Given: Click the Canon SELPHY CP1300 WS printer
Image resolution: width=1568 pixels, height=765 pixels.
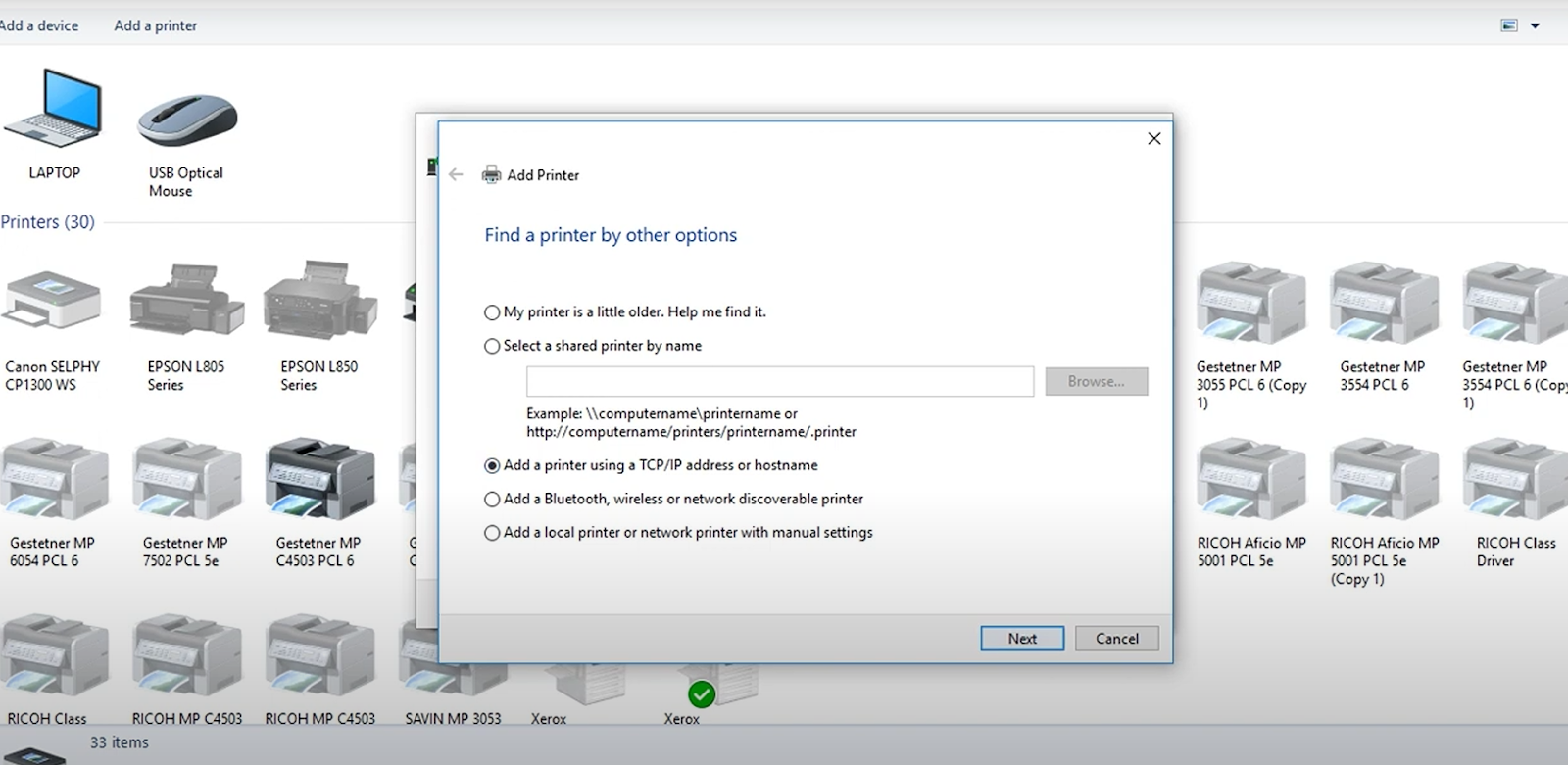Looking at the screenshot, I should [x=53, y=304].
